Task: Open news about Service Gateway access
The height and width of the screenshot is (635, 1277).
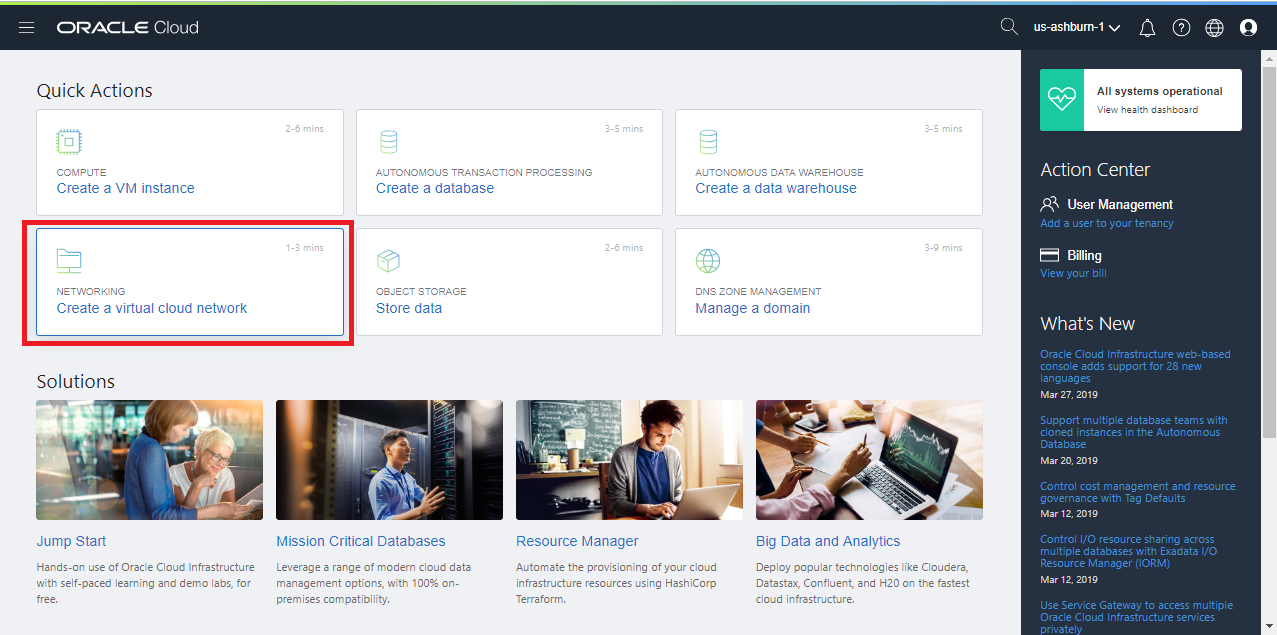Action: point(1136,617)
